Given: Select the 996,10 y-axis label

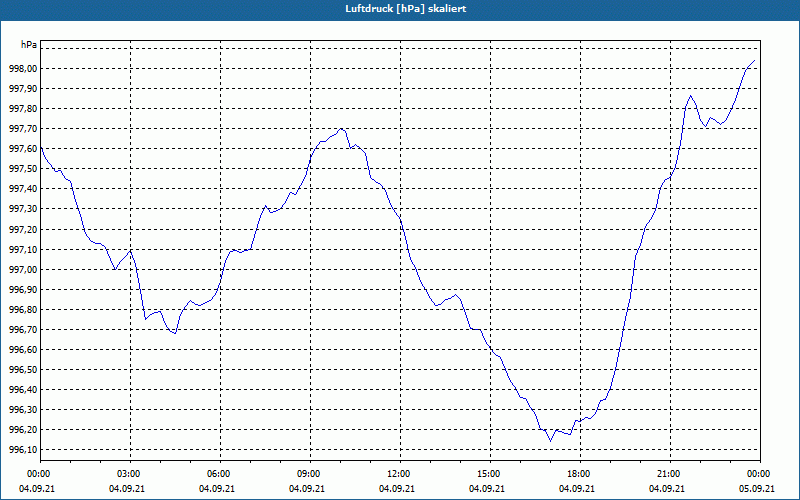Looking at the screenshot, I should click(23, 450).
